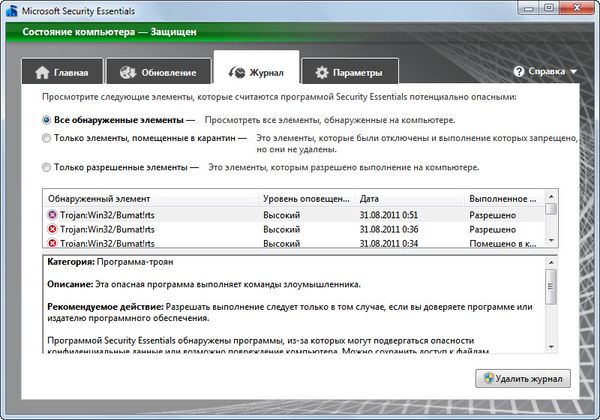Open the Параметры tab
The height and width of the screenshot is (420, 600).
(350, 71)
